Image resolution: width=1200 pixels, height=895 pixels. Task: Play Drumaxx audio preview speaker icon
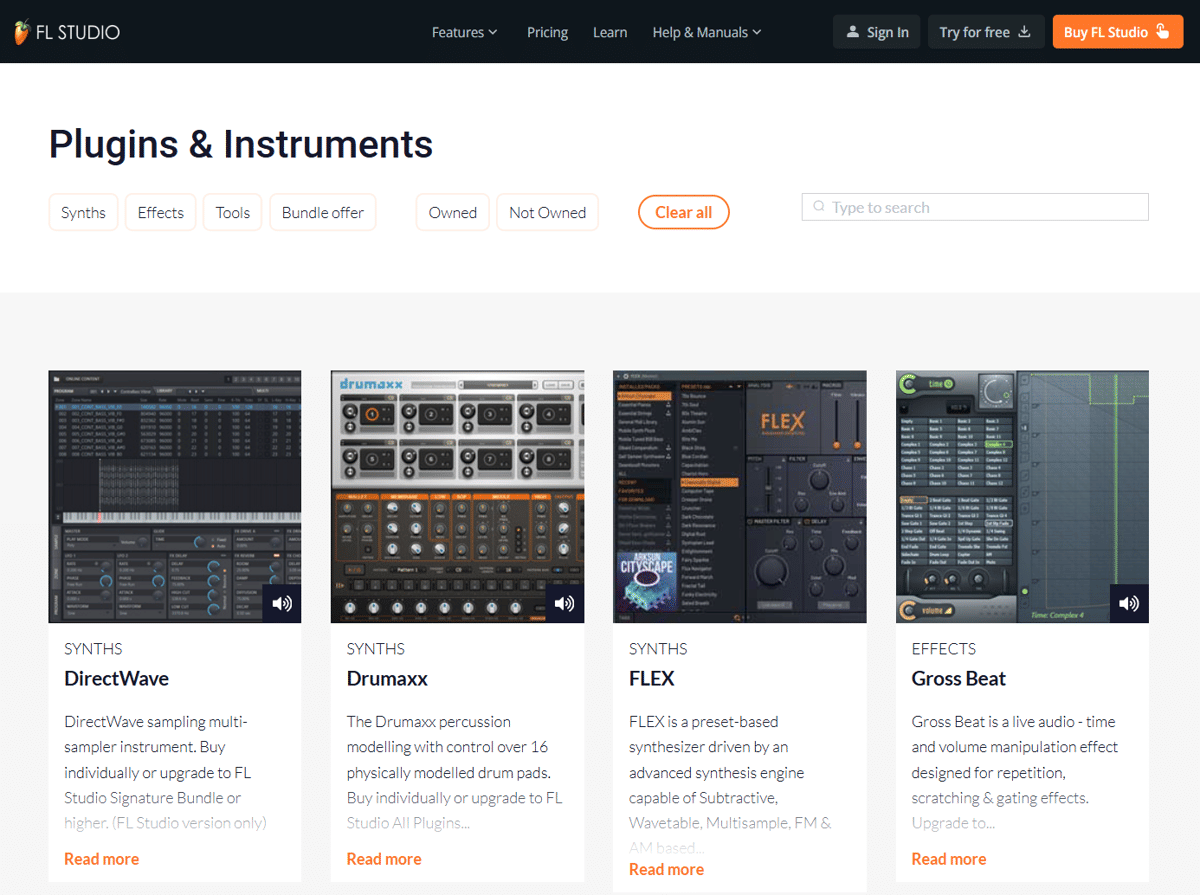point(565,603)
